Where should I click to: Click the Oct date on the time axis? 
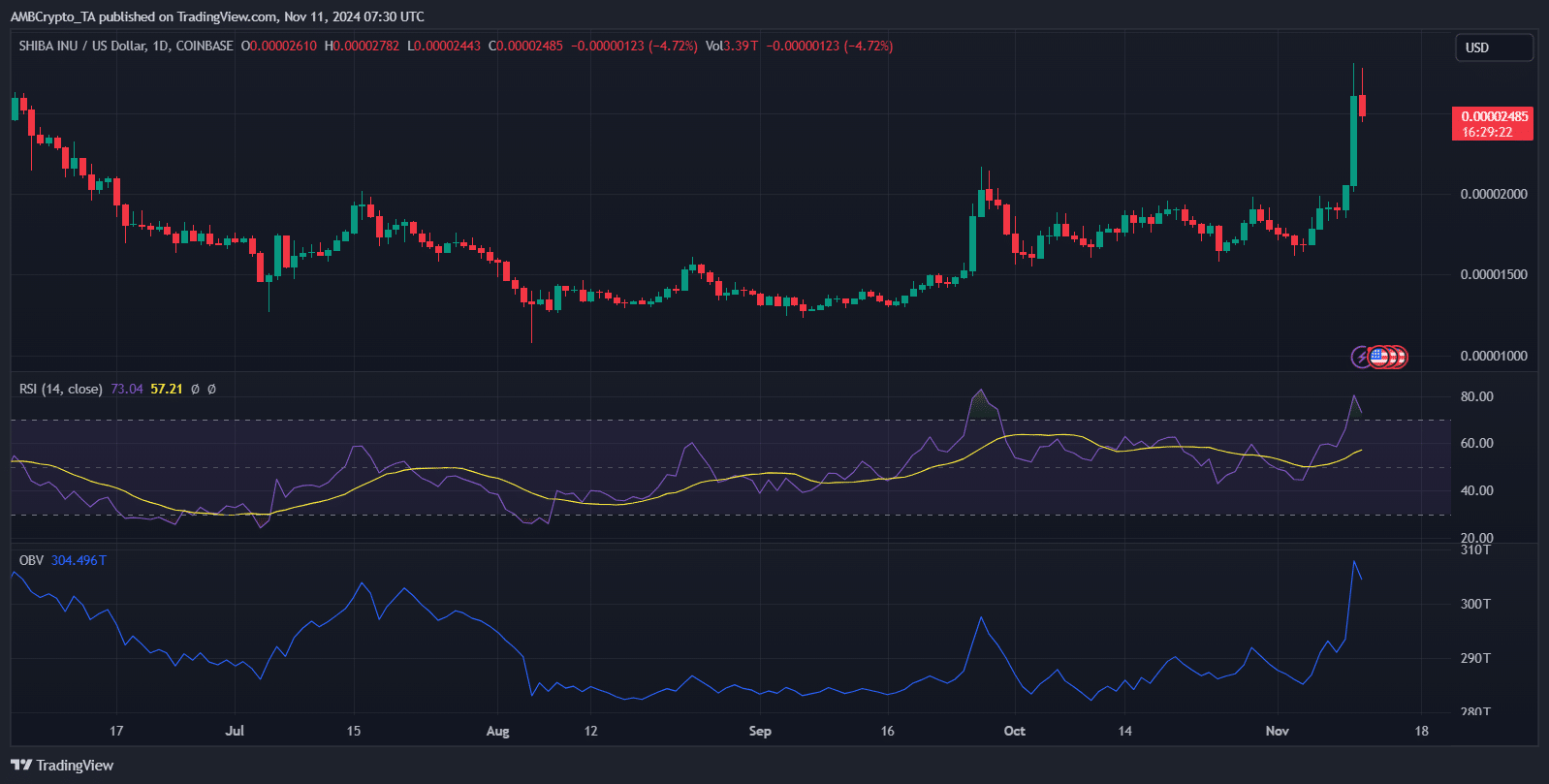click(x=1015, y=731)
